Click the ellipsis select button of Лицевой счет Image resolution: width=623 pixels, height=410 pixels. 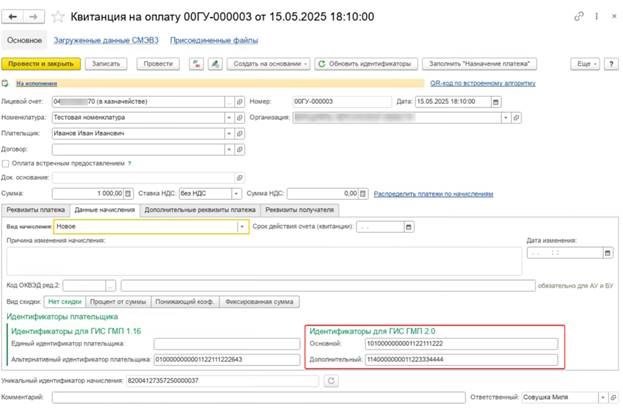tap(229, 102)
